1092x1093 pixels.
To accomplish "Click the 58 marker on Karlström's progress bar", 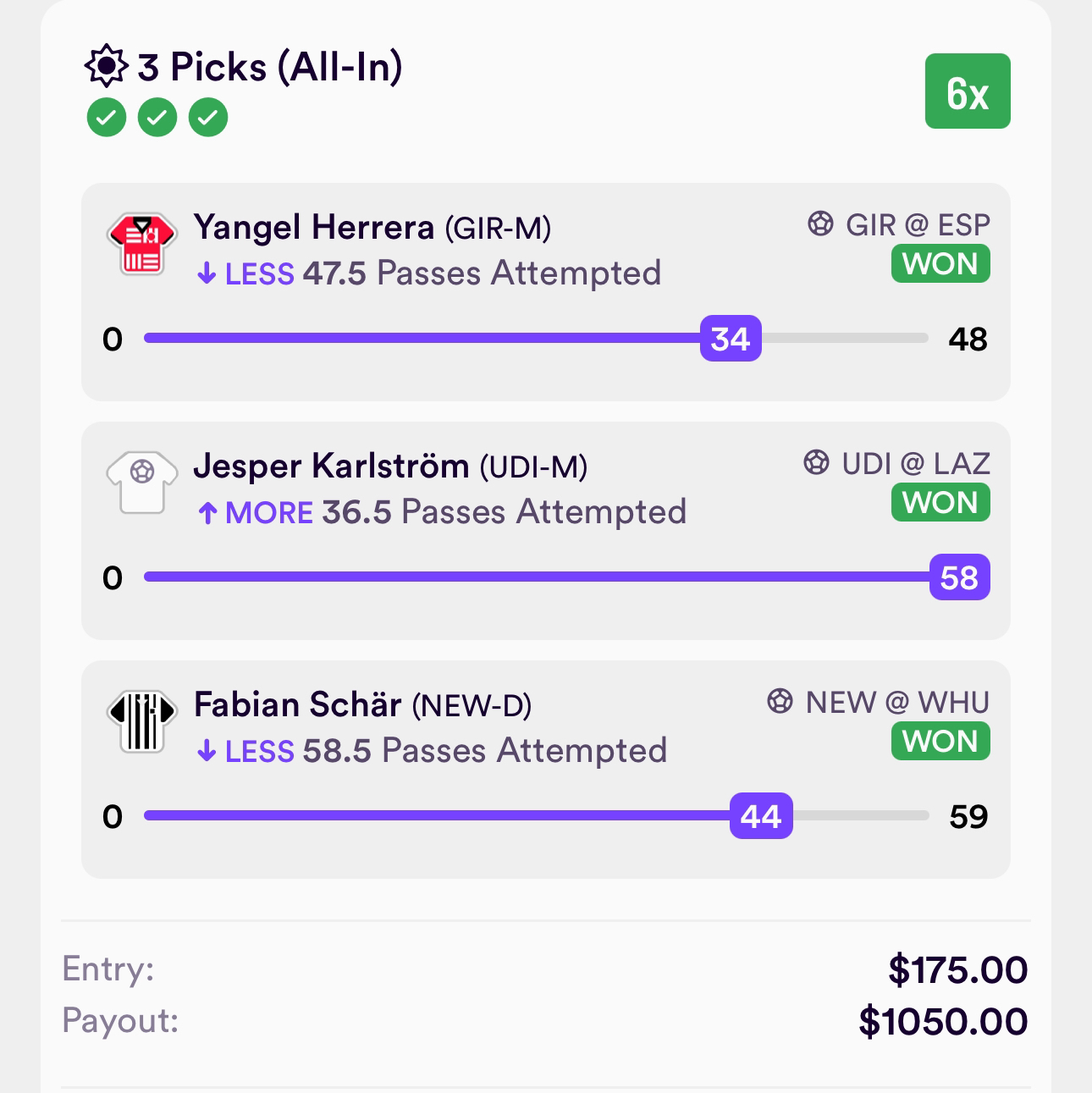I will (959, 577).
